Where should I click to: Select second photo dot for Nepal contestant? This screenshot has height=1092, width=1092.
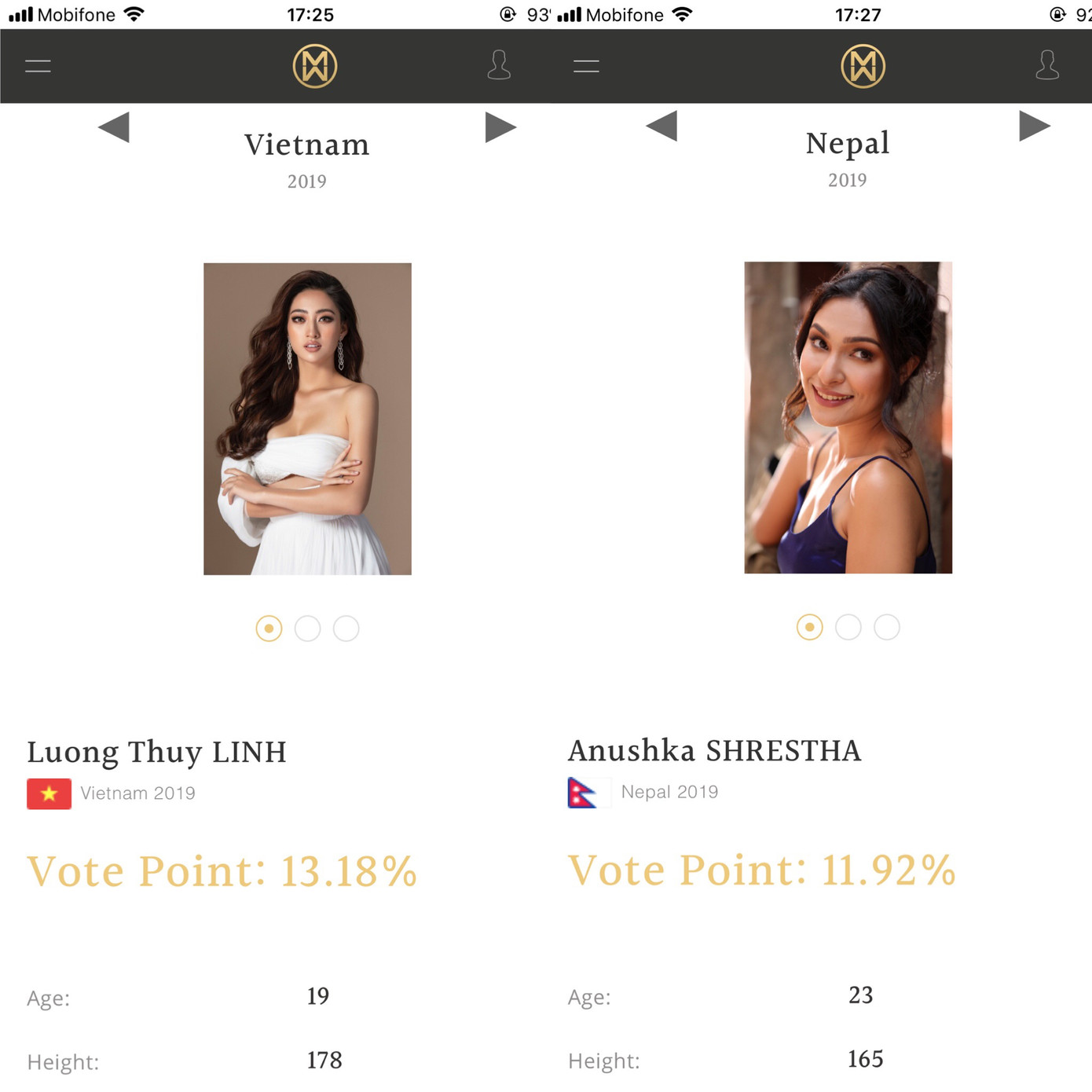pyautogui.click(x=848, y=627)
